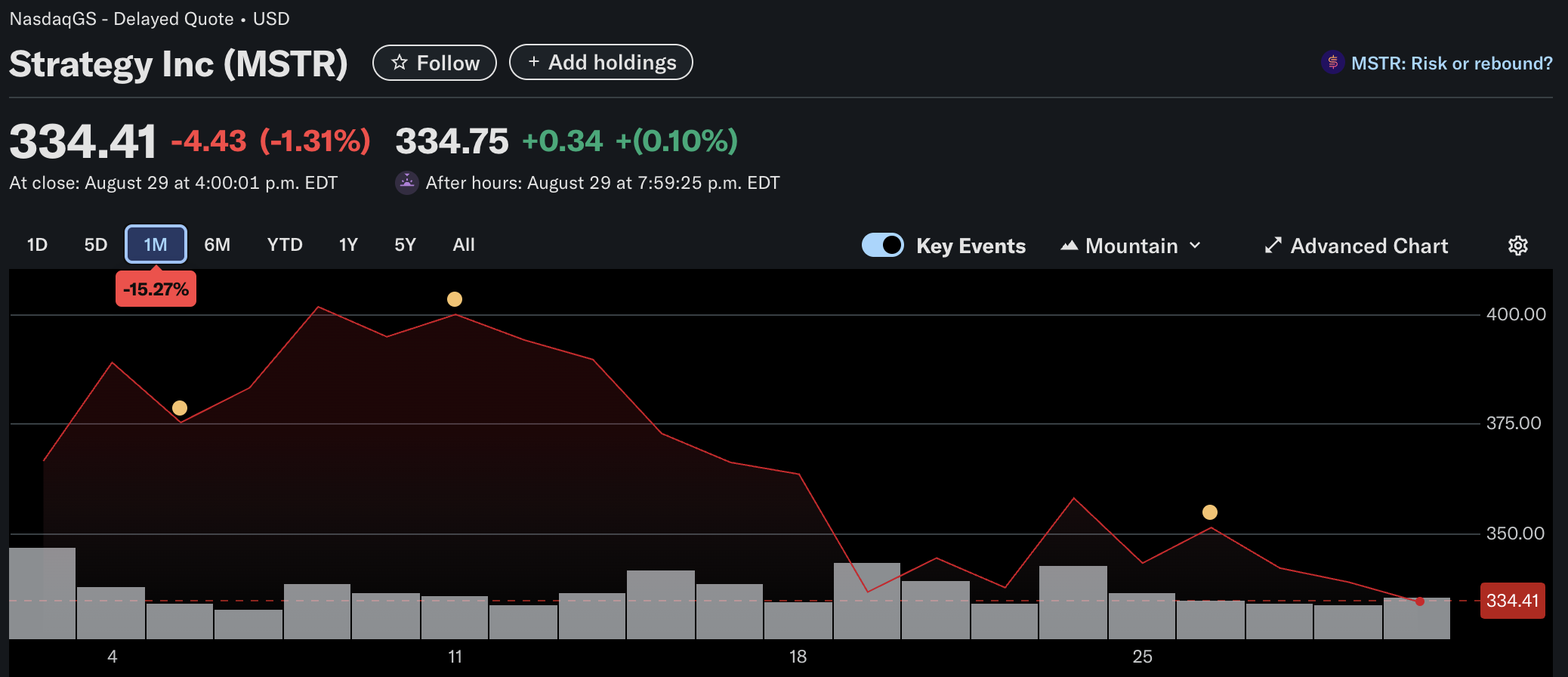Expand the Mountain chart type dropdown chevron
The height and width of the screenshot is (677, 1568).
point(1195,246)
